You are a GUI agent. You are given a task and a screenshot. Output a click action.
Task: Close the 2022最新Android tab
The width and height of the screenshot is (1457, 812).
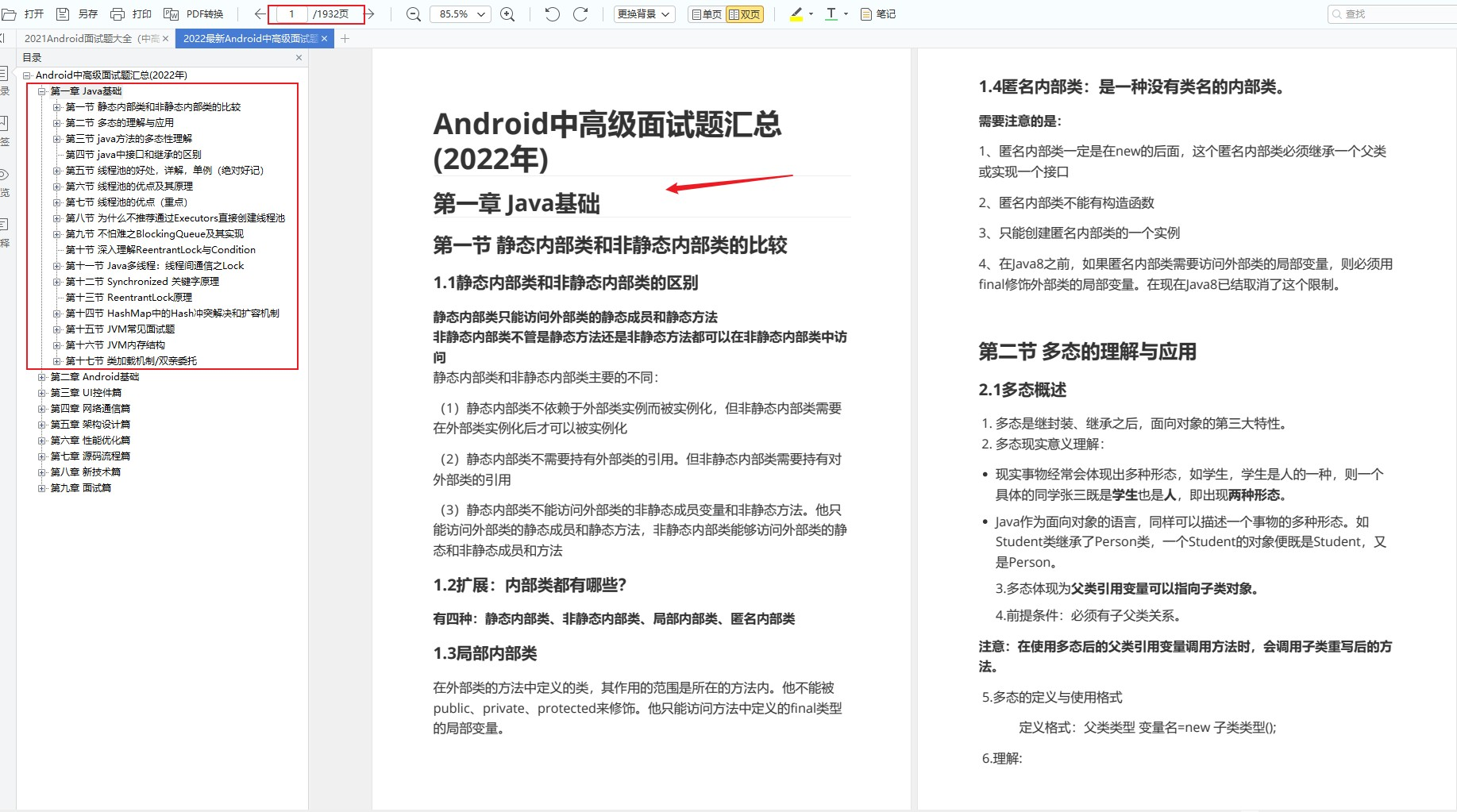pyautogui.click(x=325, y=38)
